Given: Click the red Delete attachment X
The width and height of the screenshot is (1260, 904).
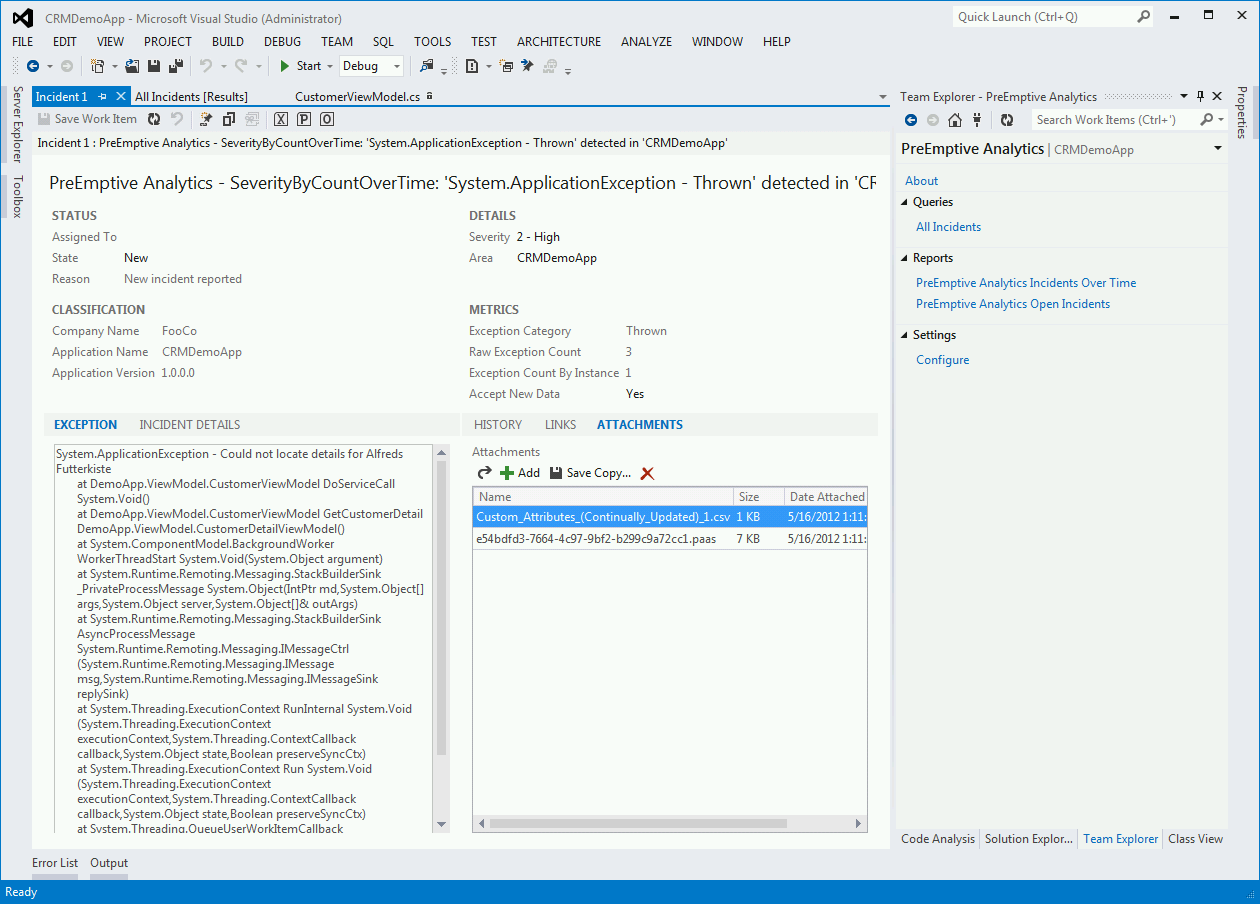Looking at the screenshot, I should point(647,473).
